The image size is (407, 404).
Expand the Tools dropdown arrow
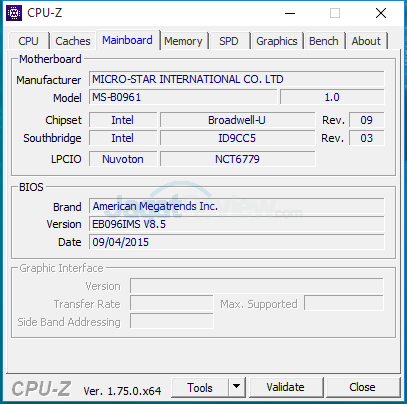pos(237,387)
